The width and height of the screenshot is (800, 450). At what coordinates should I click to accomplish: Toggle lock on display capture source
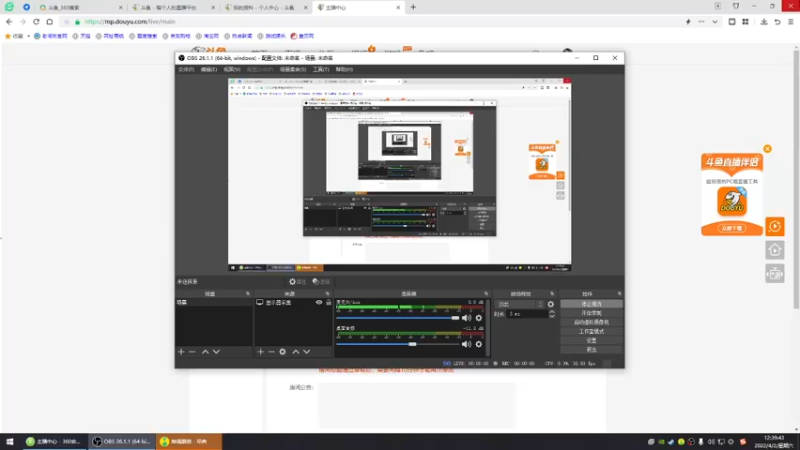(x=329, y=303)
